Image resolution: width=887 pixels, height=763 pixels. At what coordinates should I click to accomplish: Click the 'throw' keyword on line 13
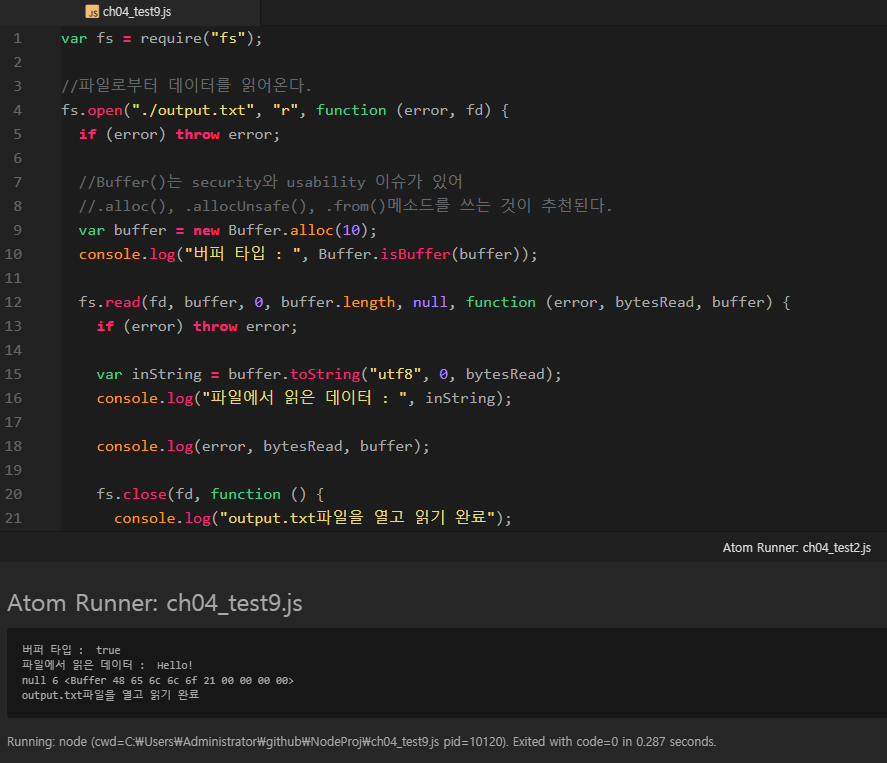click(215, 326)
